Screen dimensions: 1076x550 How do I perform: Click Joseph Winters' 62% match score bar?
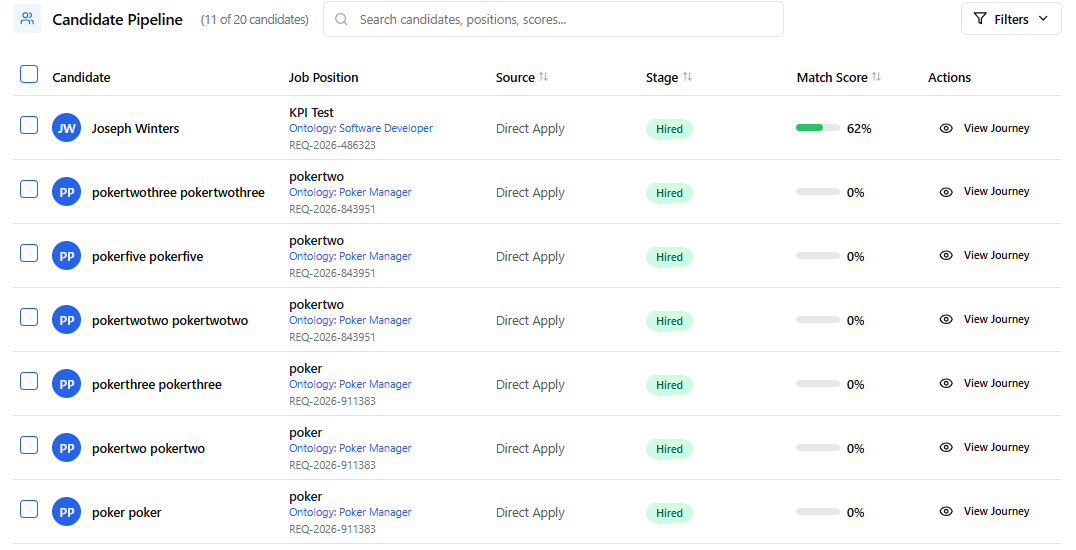pyautogui.click(x=817, y=128)
